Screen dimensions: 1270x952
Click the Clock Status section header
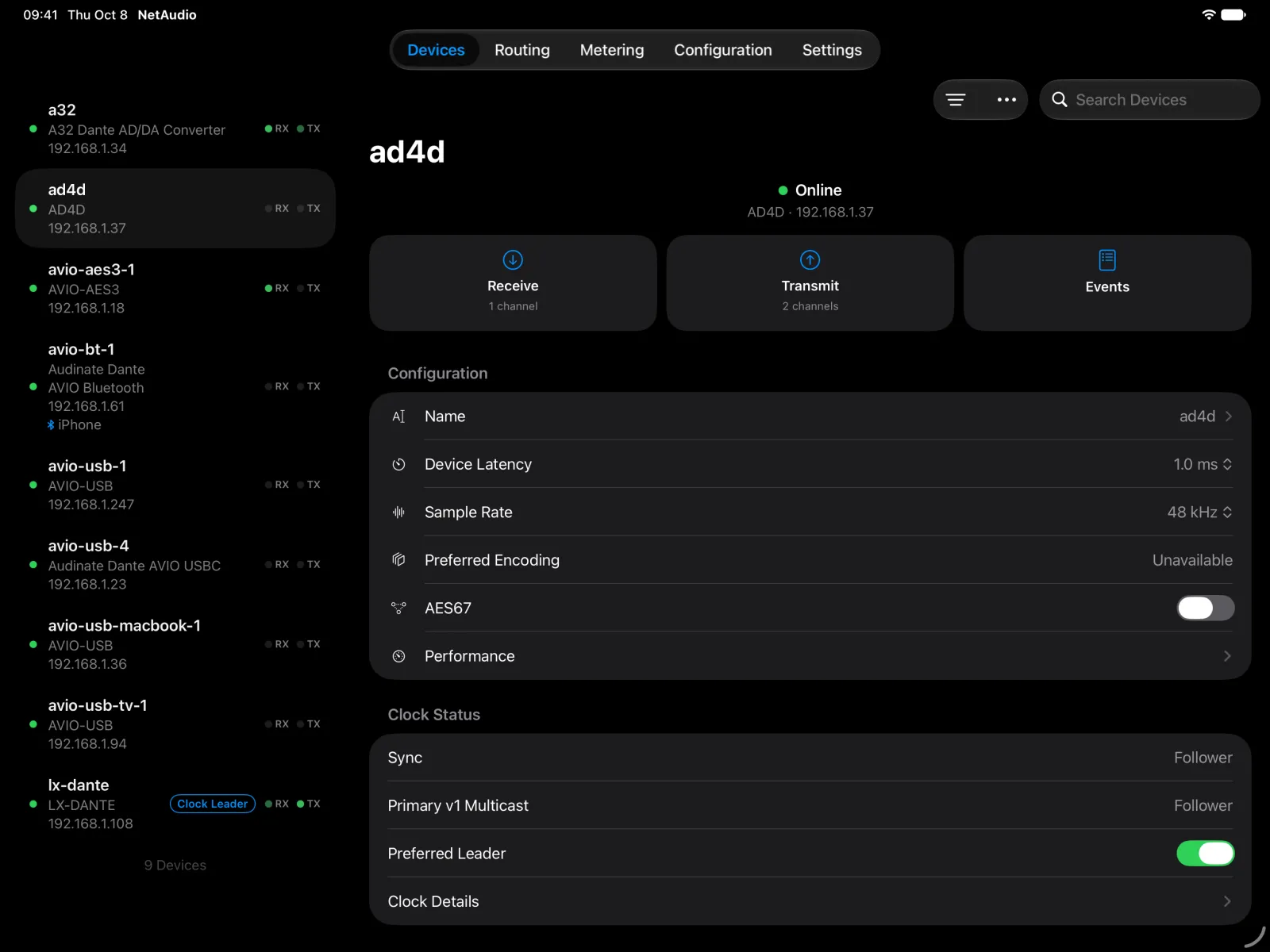[x=434, y=715]
